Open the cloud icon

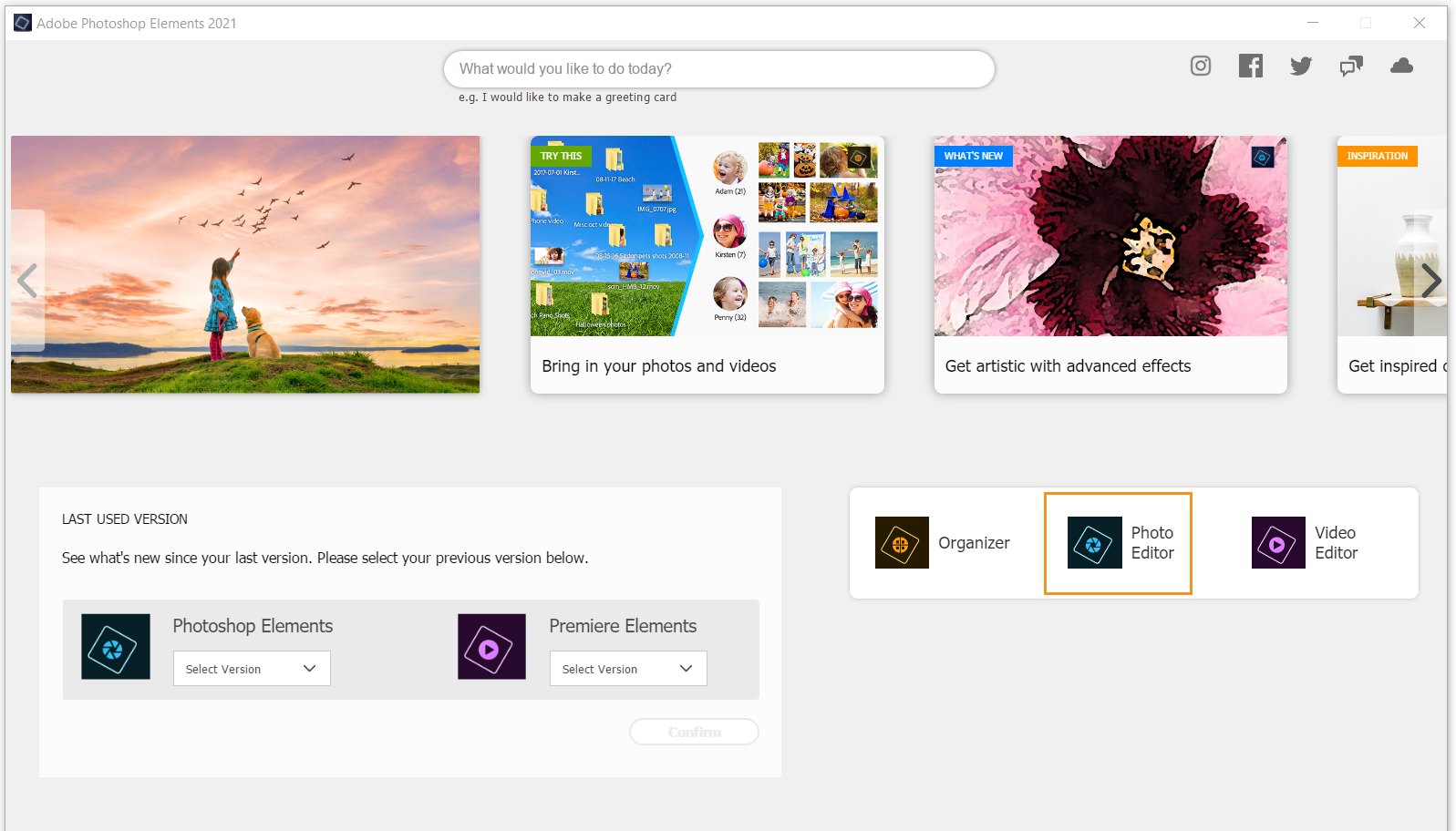(1401, 66)
